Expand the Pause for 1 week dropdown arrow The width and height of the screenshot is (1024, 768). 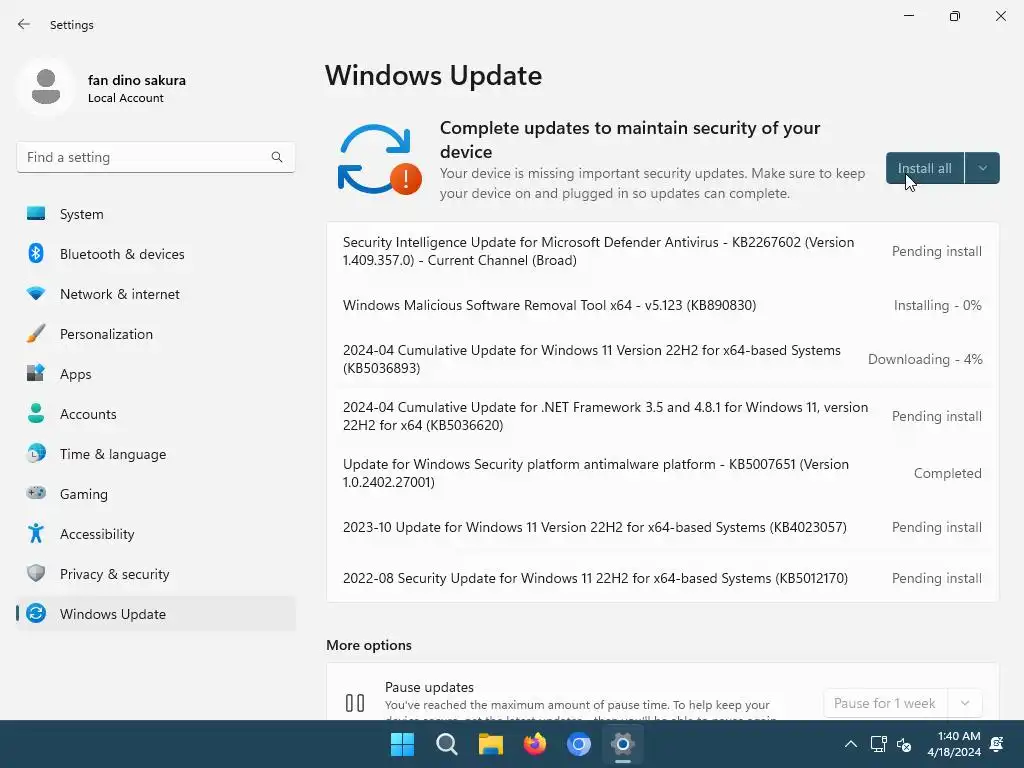point(965,703)
